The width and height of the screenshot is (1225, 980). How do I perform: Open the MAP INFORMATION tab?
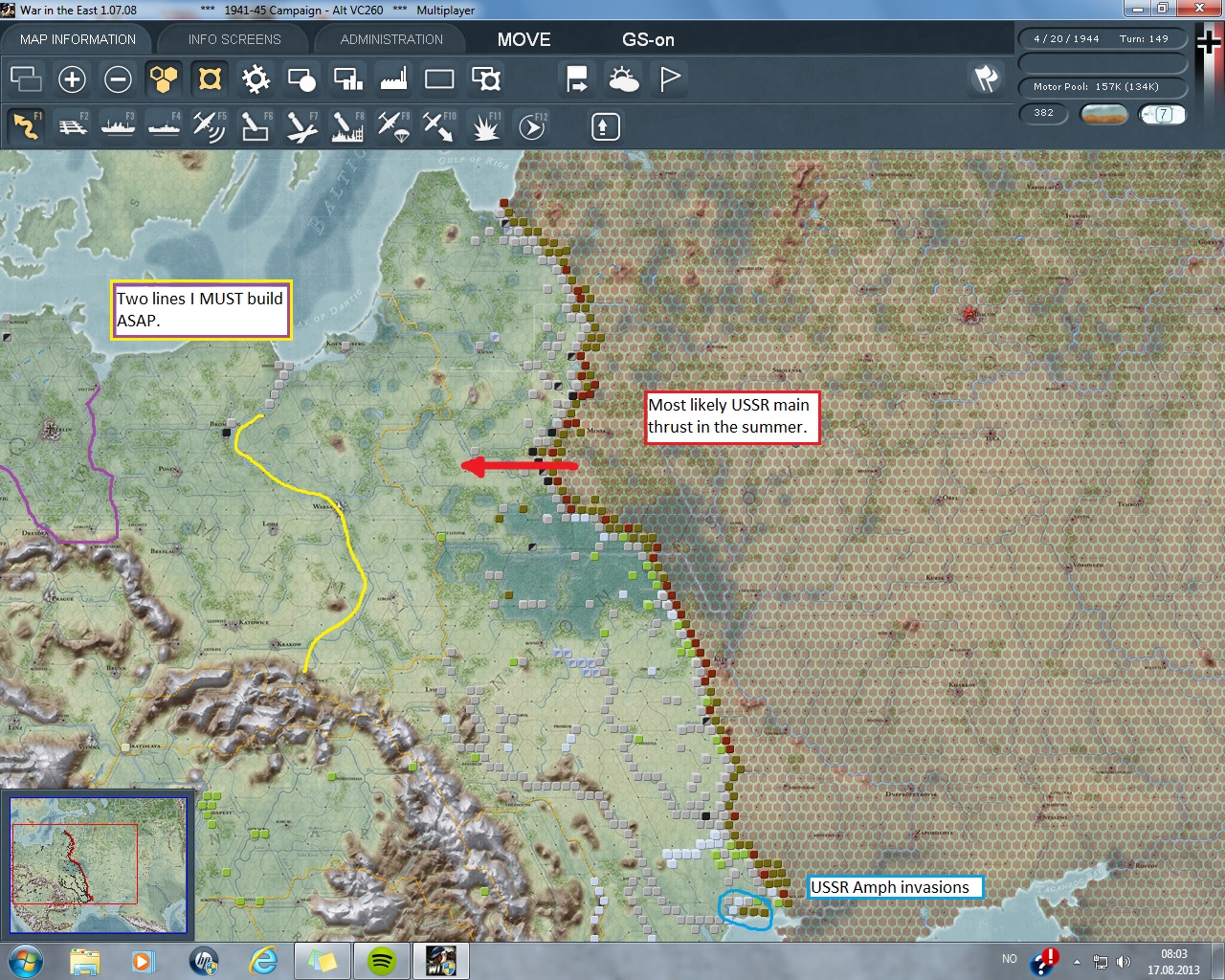click(x=78, y=39)
